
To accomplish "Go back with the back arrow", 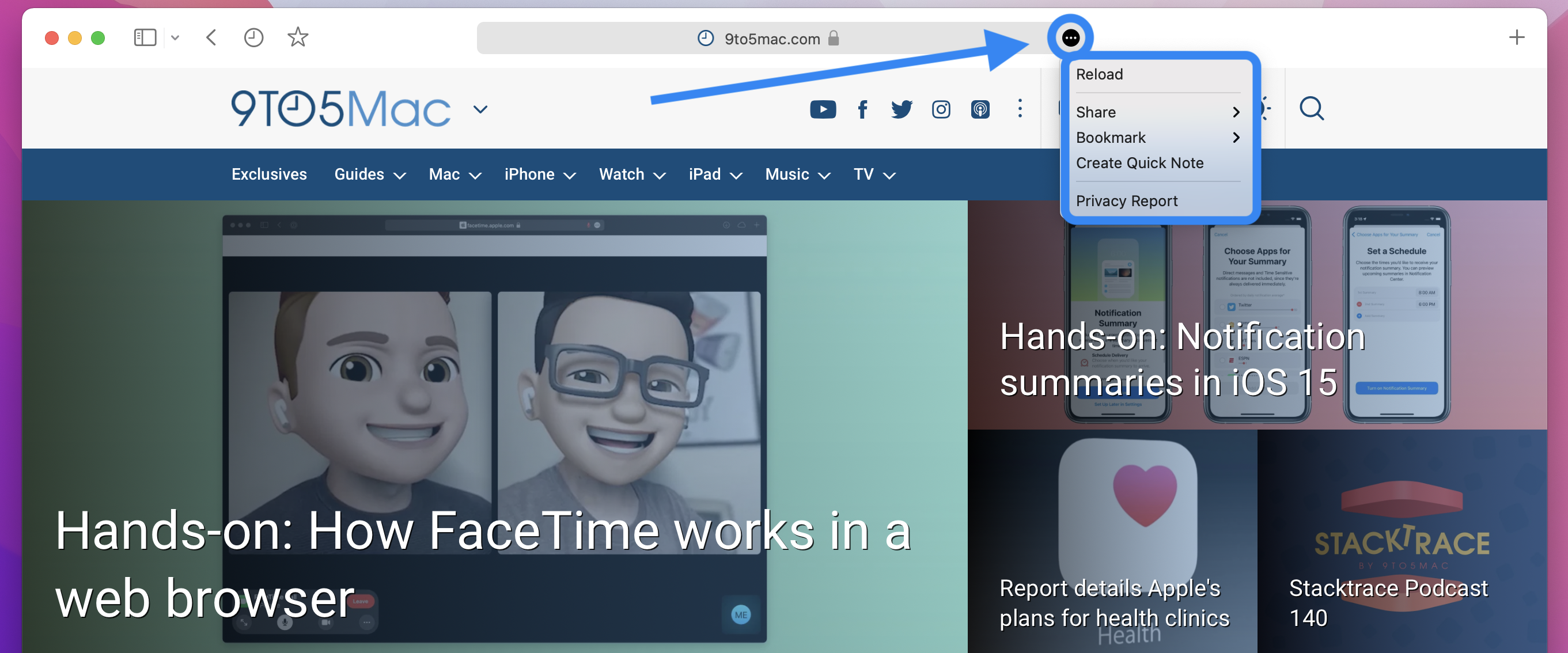I will tap(211, 38).
